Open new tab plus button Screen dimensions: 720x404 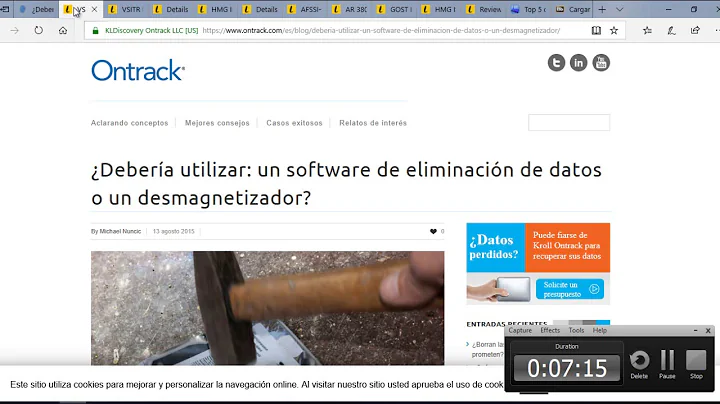(x=602, y=9)
